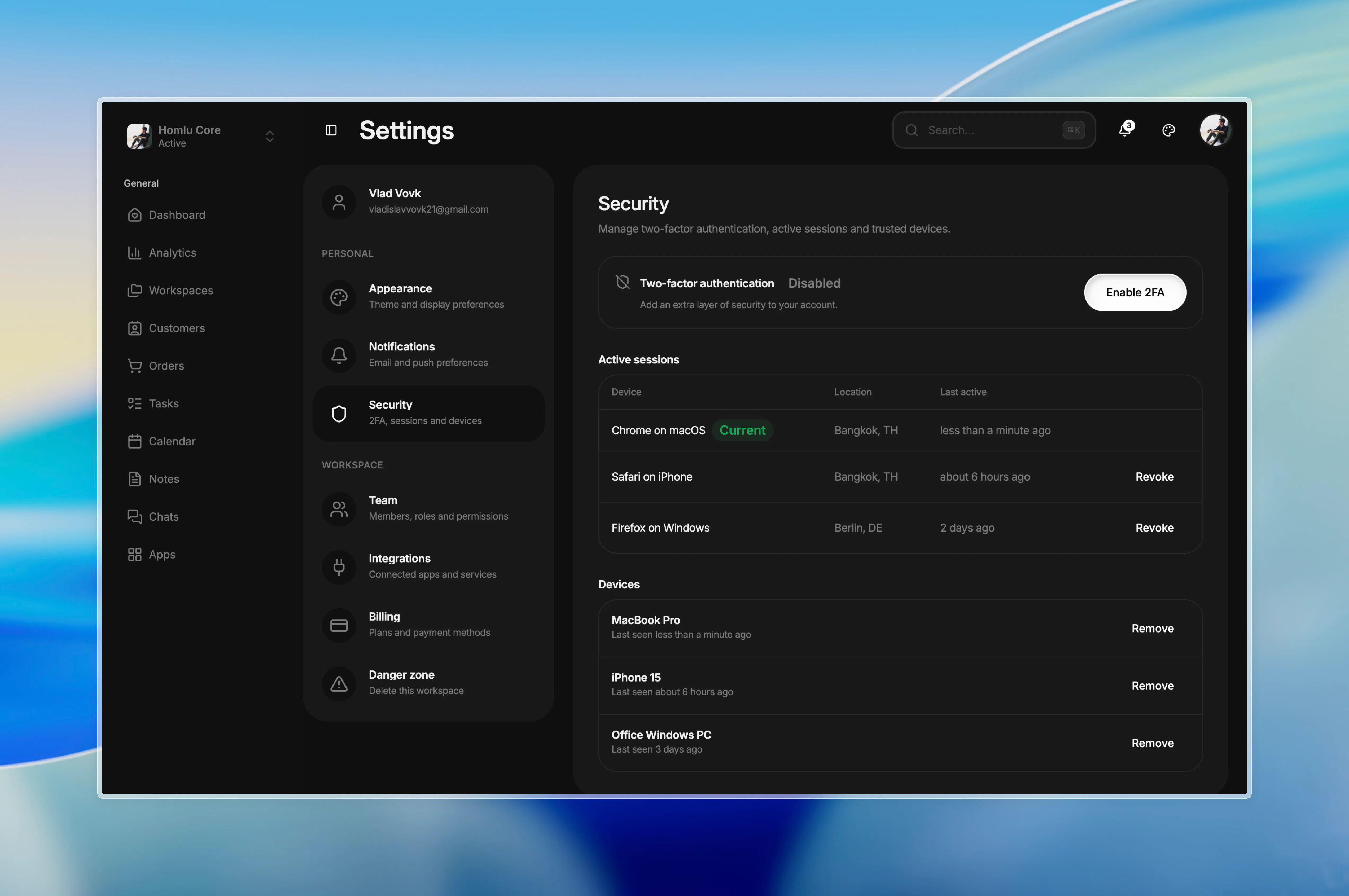Open notifications bell with badge 3
The image size is (1349, 896).
point(1125,130)
